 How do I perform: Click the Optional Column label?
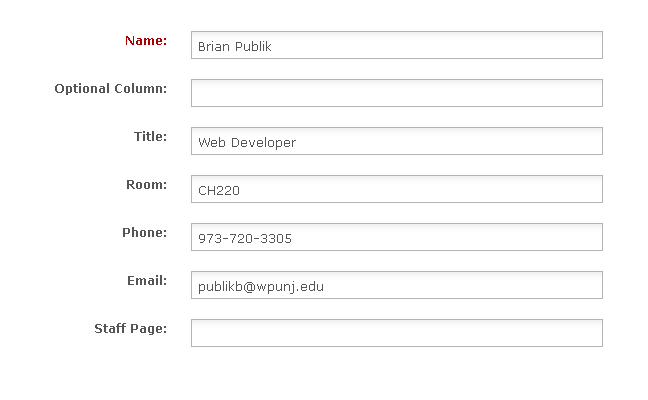[x=110, y=89]
